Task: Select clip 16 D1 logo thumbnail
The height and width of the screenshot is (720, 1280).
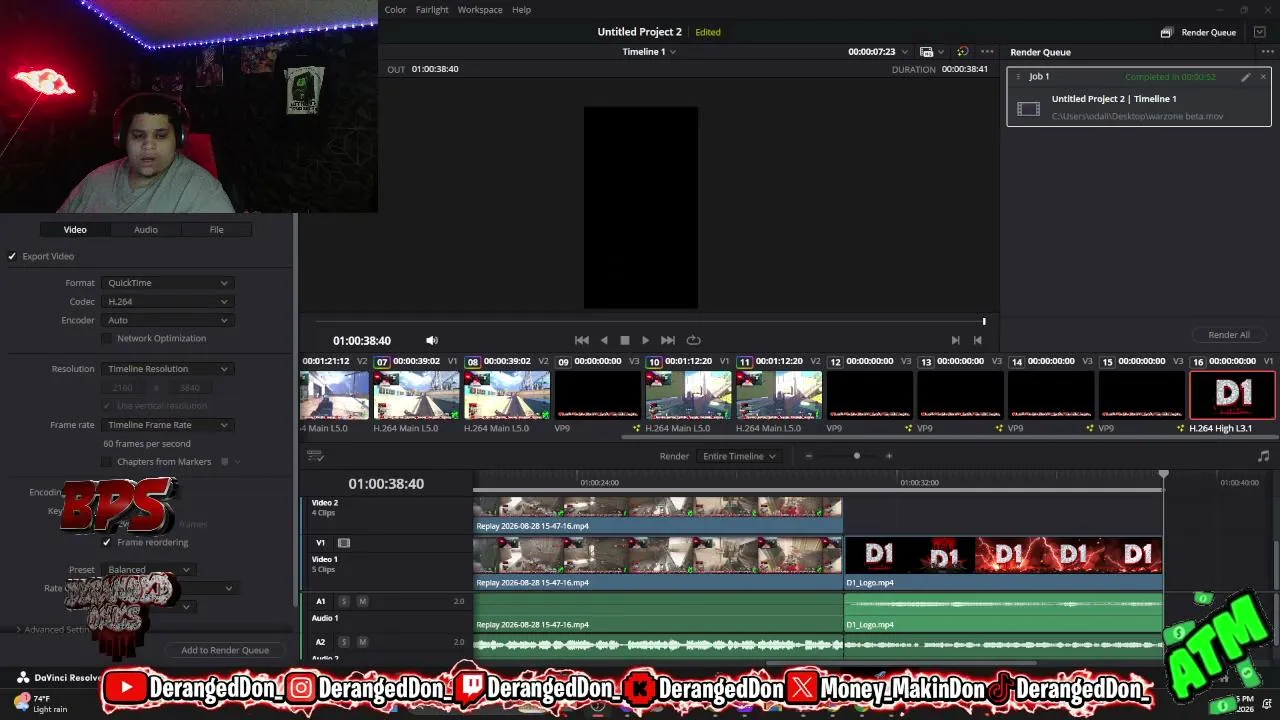Action: (1232, 395)
